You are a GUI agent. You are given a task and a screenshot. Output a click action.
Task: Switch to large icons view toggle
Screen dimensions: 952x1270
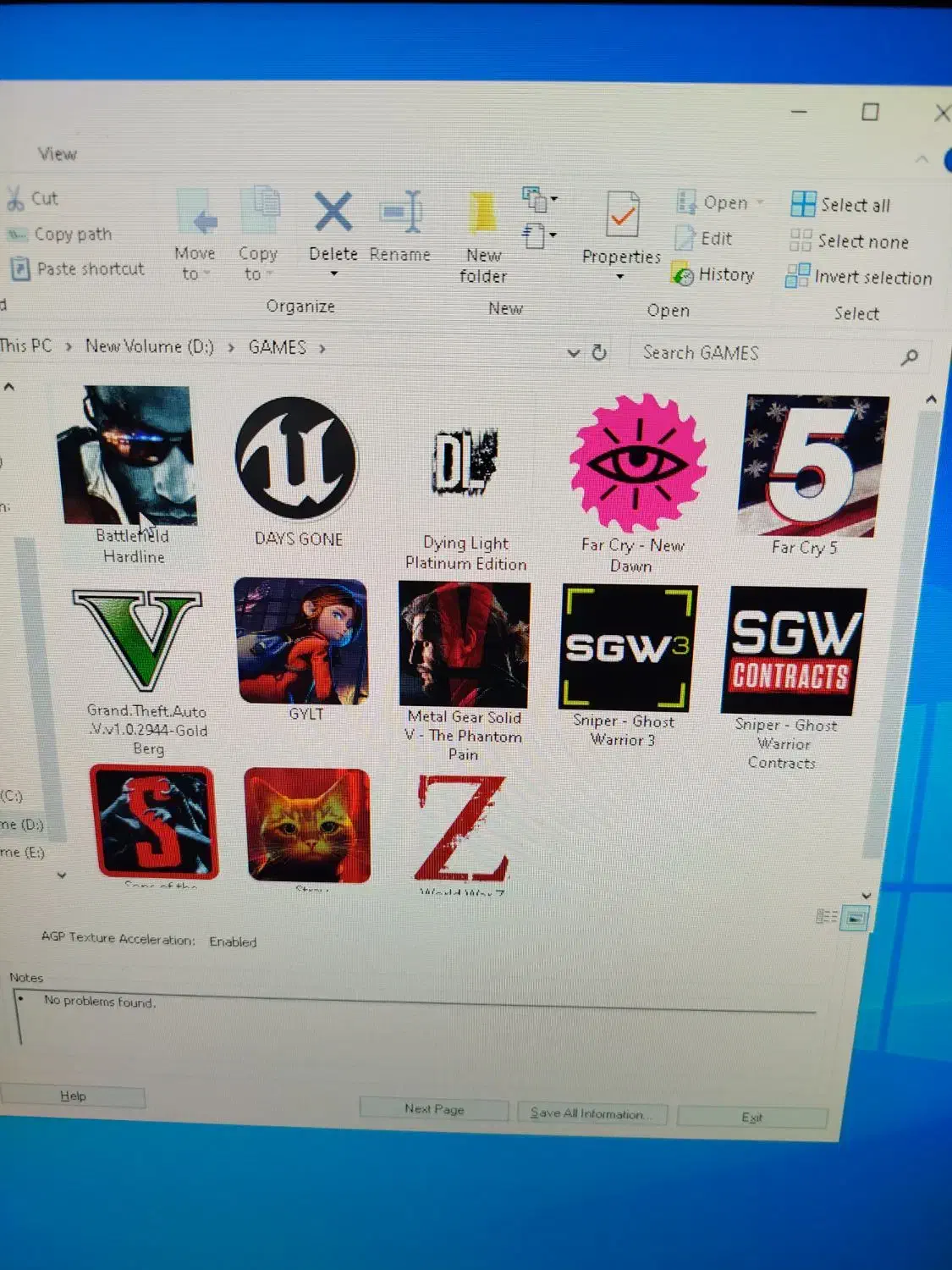(856, 918)
